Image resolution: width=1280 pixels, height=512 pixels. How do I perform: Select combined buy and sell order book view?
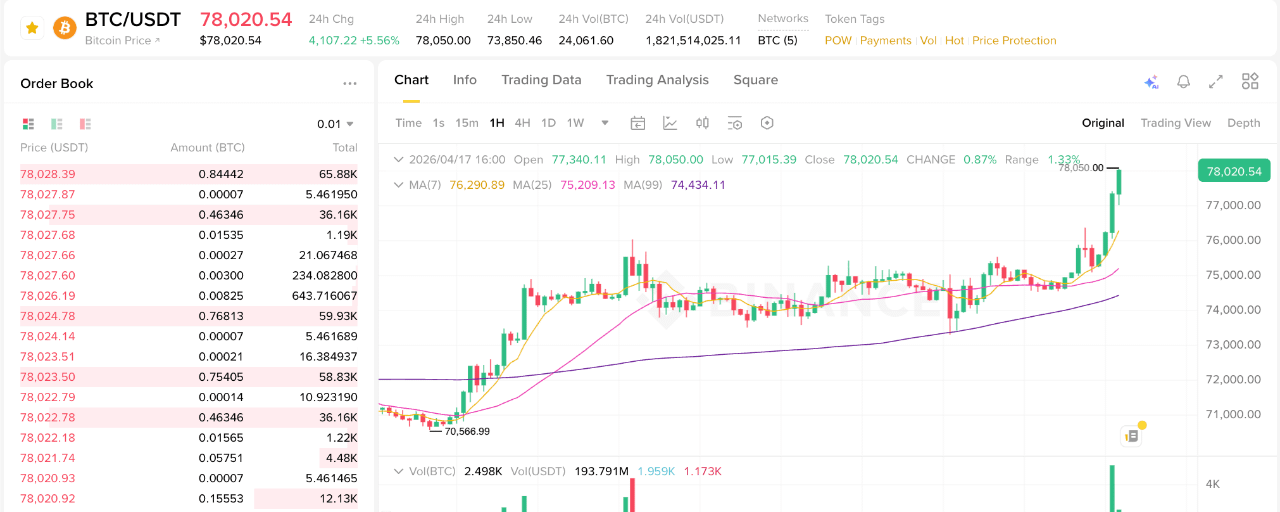pyautogui.click(x=28, y=124)
